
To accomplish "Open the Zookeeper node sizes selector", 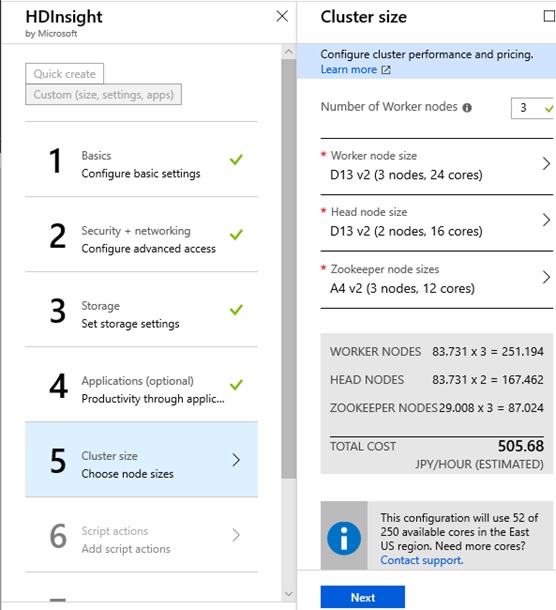I will pyautogui.click(x=437, y=280).
